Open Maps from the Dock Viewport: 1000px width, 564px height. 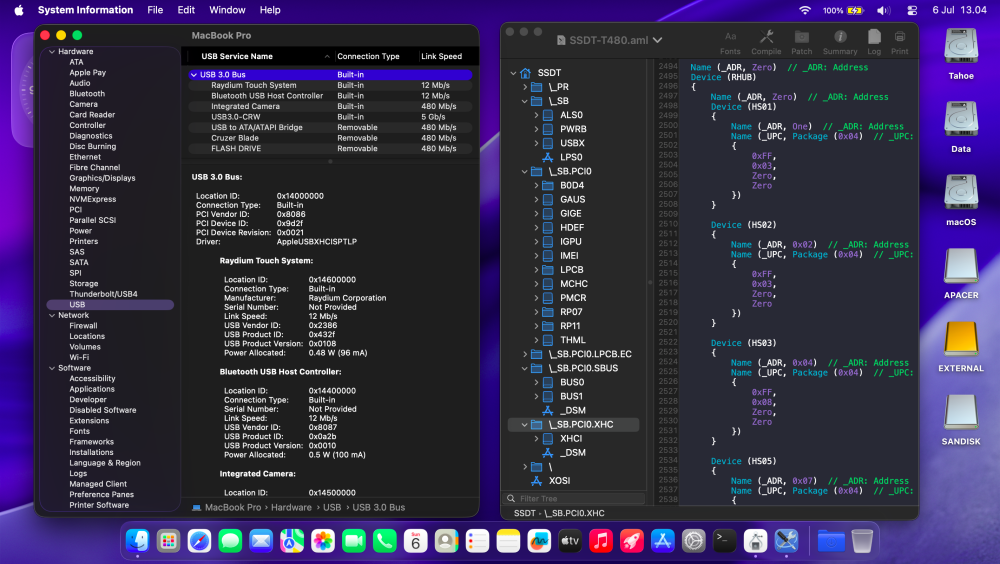click(292, 541)
